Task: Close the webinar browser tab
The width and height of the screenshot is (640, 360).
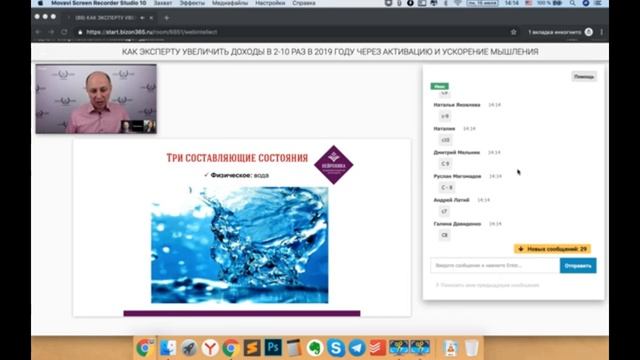Action: (151, 18)
